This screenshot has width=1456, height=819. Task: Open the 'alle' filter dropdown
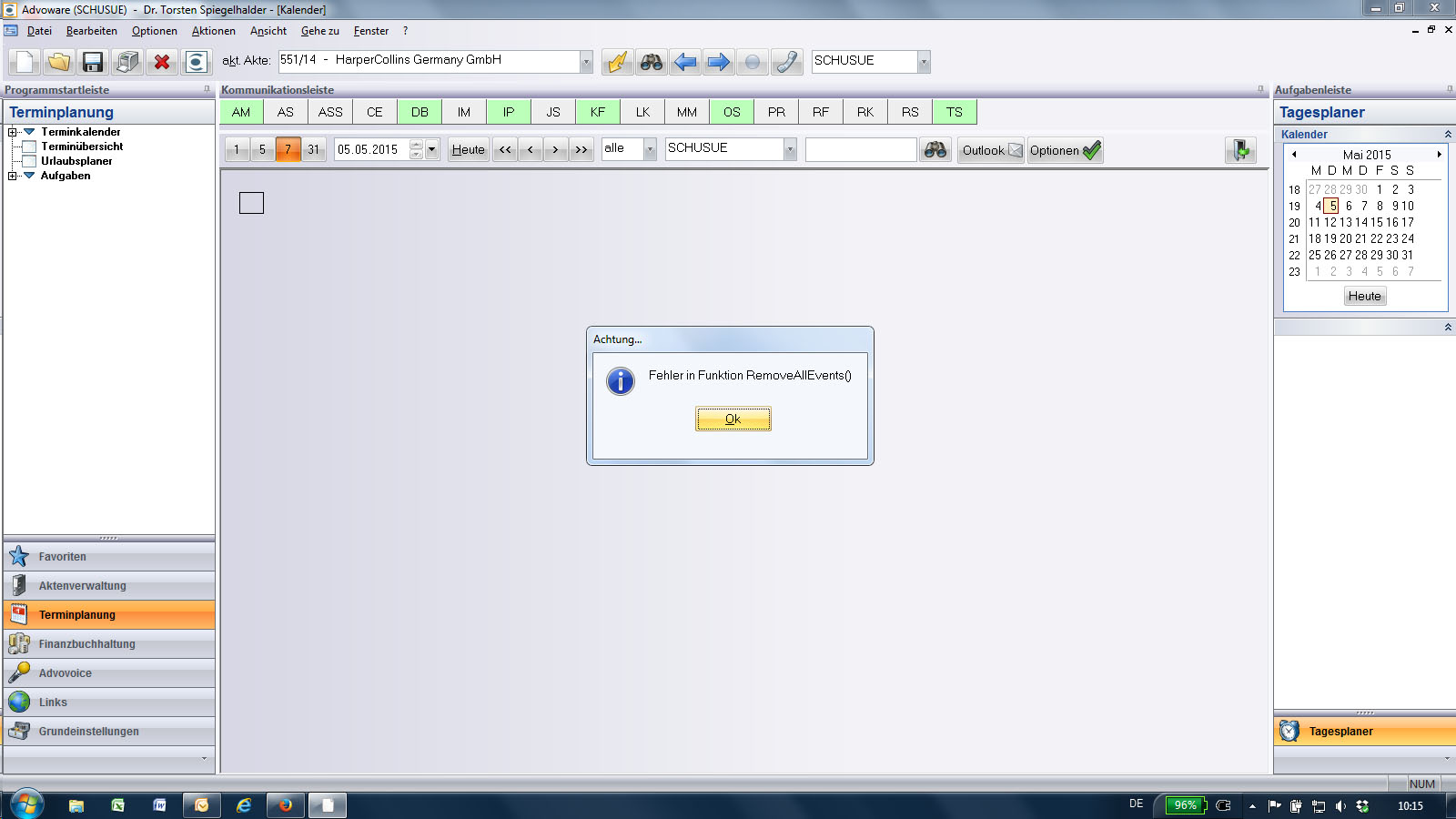point(650,149)
